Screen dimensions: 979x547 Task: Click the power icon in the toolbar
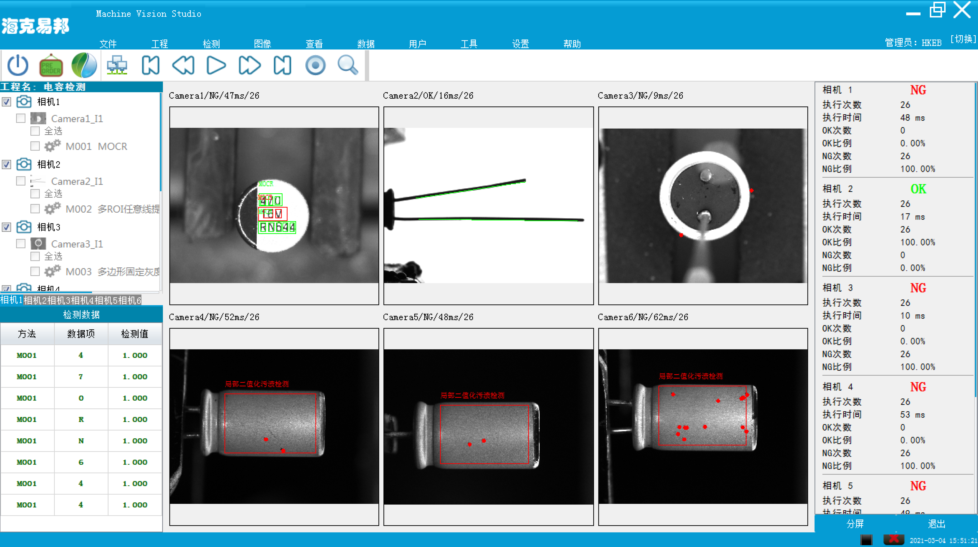coord(18,66)
